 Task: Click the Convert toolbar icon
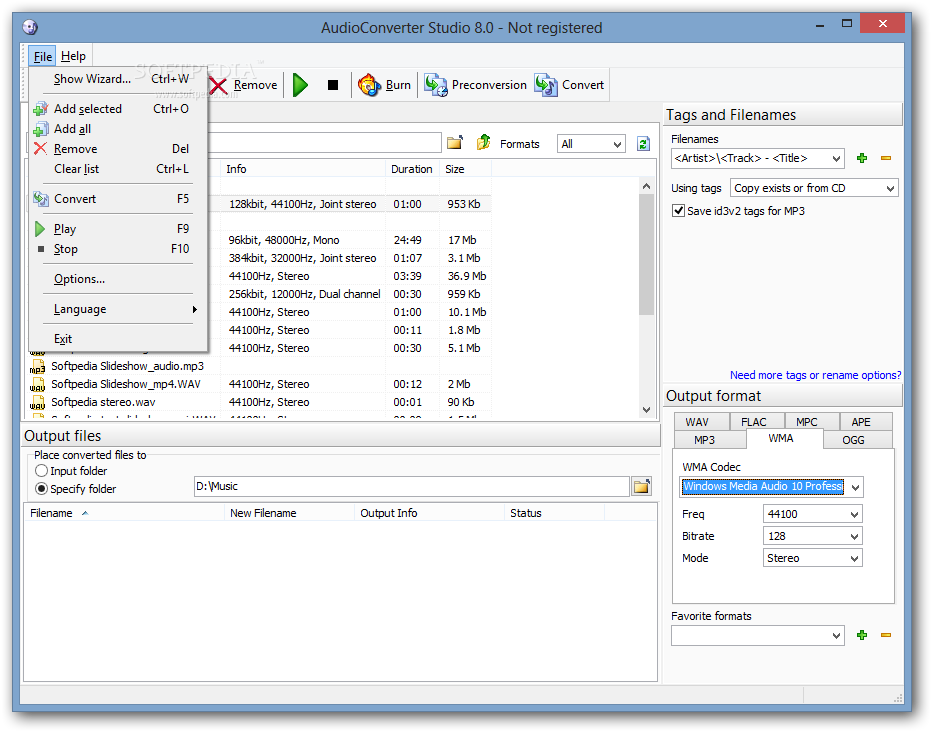pos(545,85)
